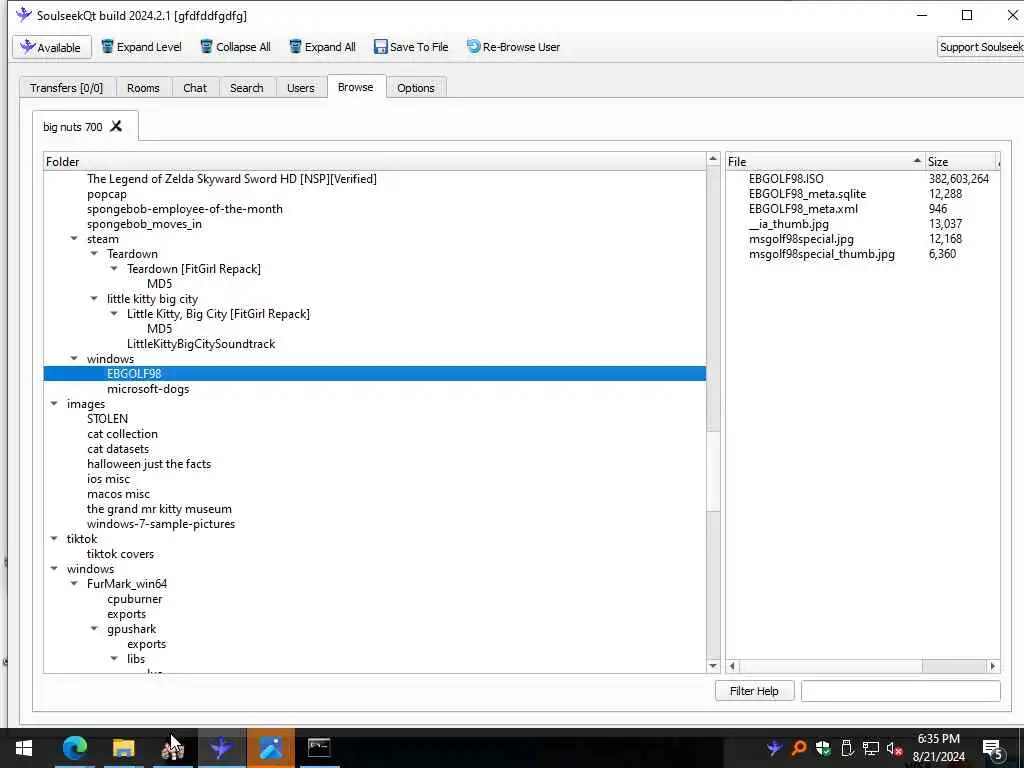Select the microsoft-dogs folder
Viewport: 1024px width, 768px height.
coord(148,389)
